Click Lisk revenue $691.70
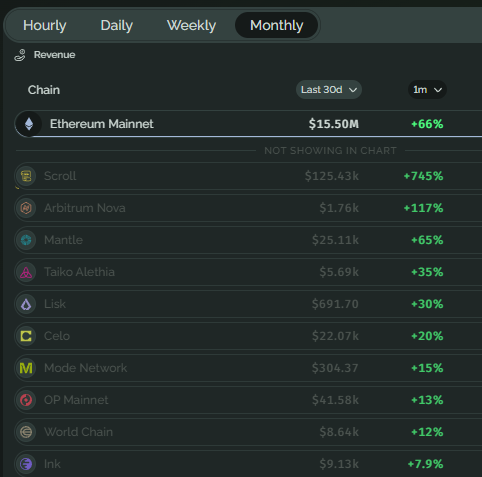 tap(335, 304)
